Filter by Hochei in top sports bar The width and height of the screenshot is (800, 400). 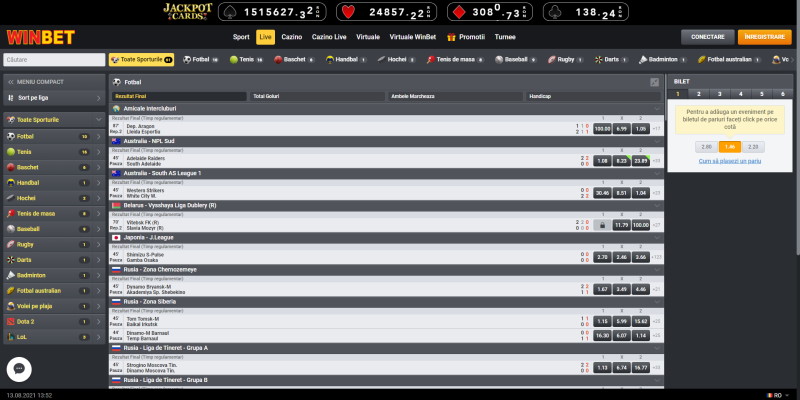(x=396, y=60)
